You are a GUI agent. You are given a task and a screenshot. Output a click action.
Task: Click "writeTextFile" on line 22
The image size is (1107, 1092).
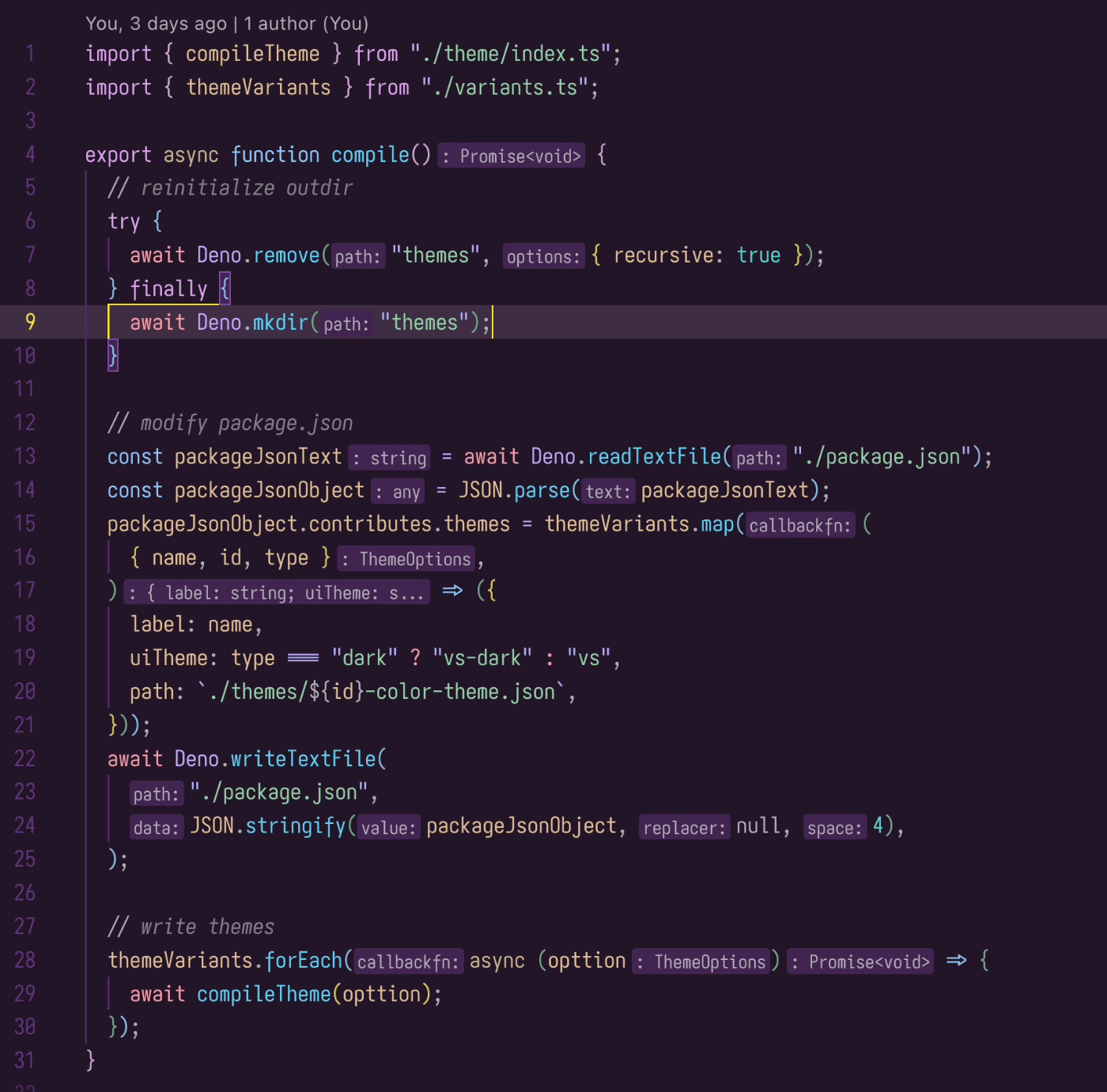303,758
